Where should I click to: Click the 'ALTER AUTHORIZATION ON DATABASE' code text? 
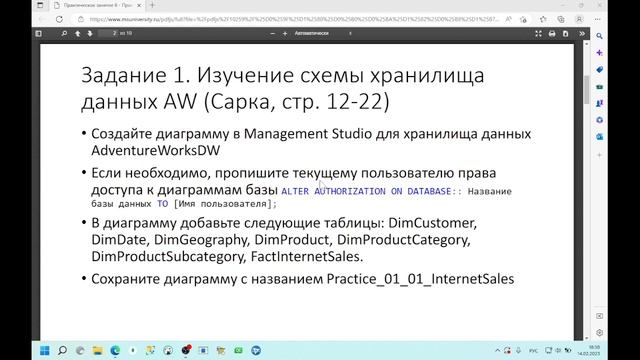[x=366, y=191]
